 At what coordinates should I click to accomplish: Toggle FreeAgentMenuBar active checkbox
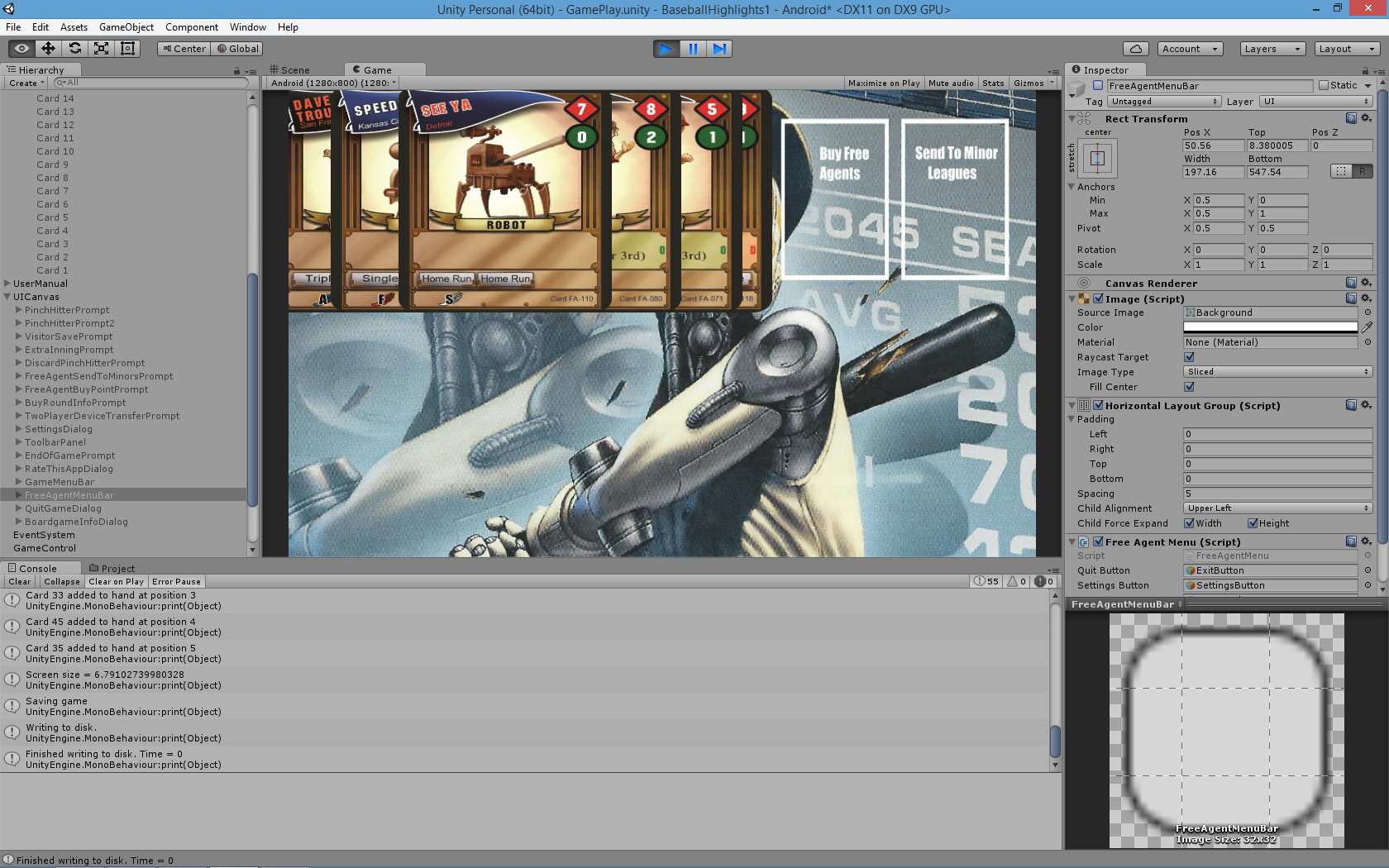click(1098, 85)
